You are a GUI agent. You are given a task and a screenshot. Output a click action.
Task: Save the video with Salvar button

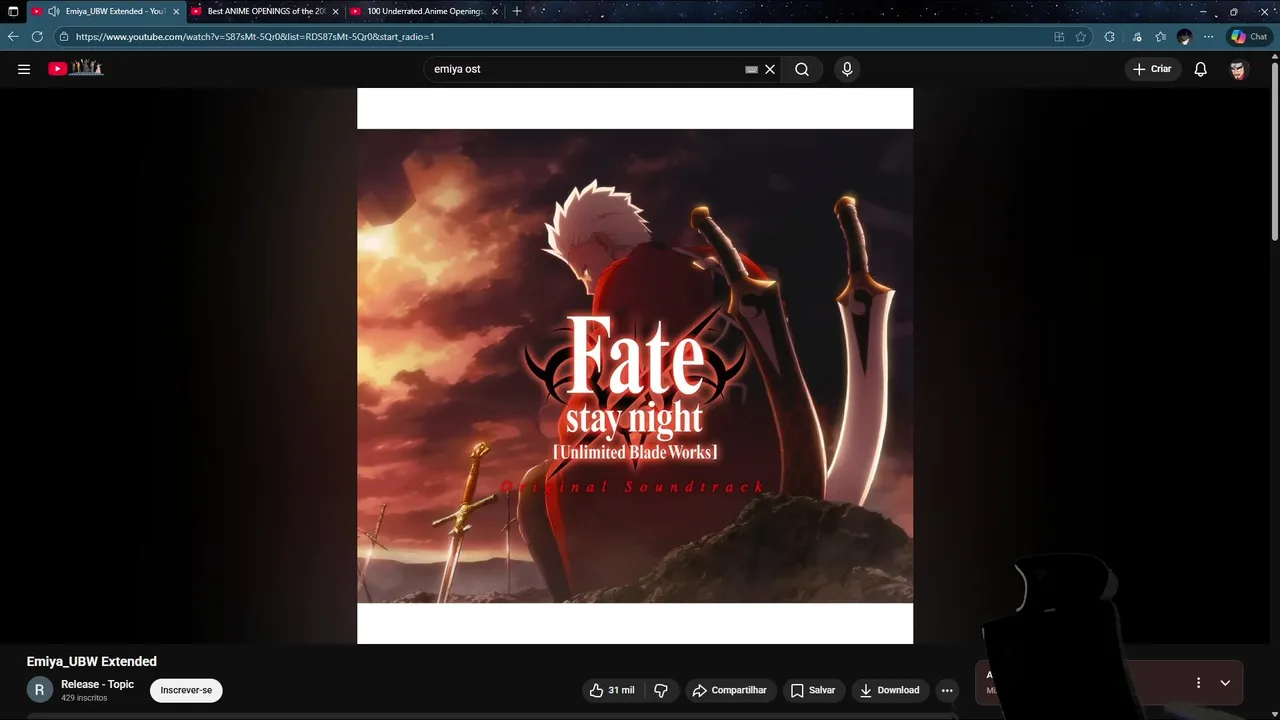813,690
